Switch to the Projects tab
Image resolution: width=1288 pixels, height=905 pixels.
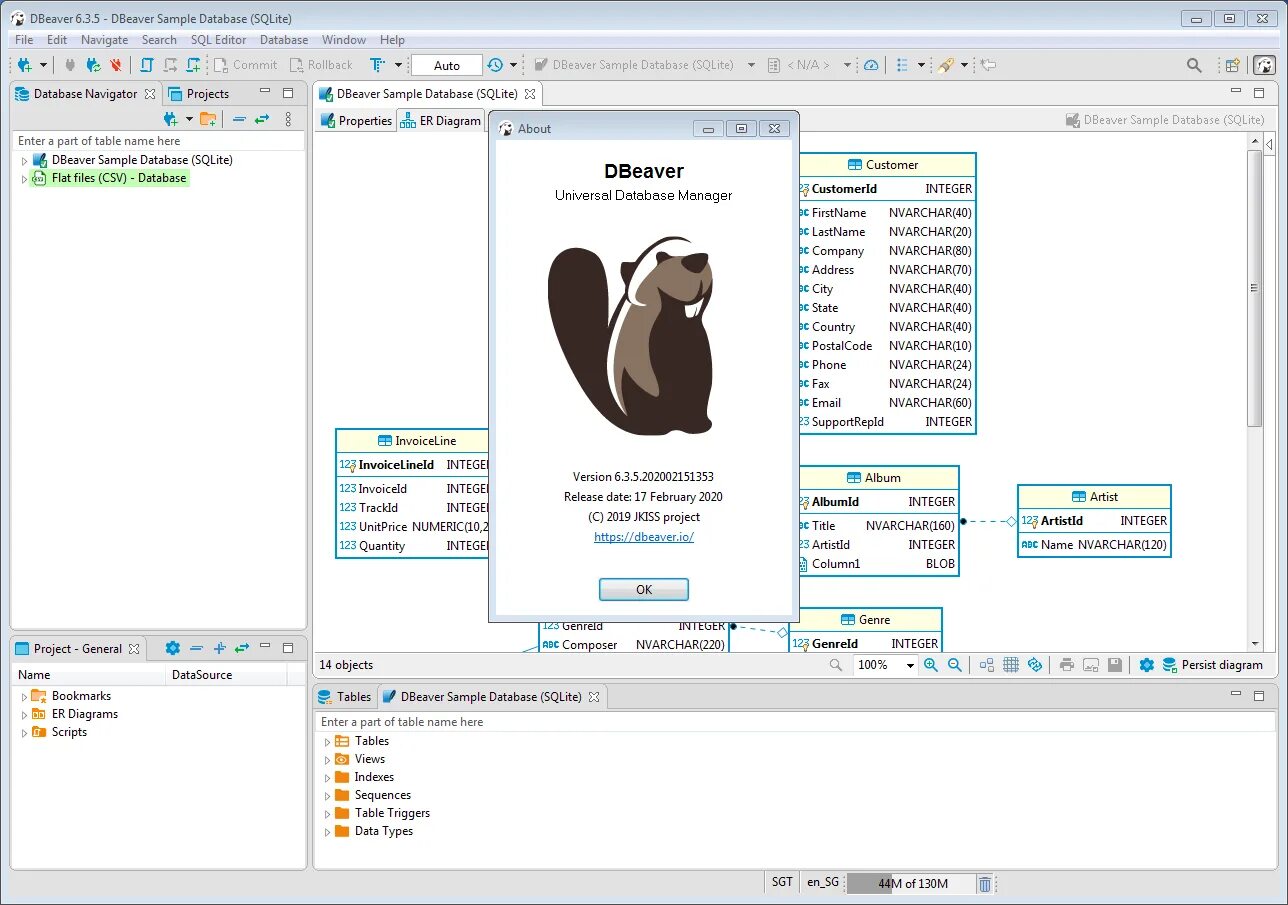[198, 94]
